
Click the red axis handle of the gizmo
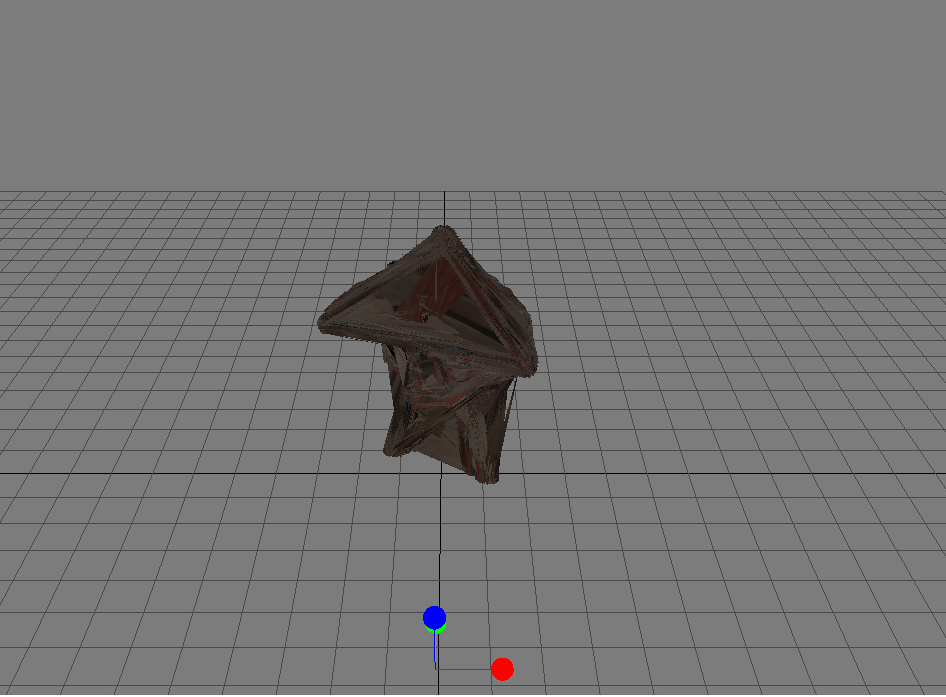(x=502, y=669)
